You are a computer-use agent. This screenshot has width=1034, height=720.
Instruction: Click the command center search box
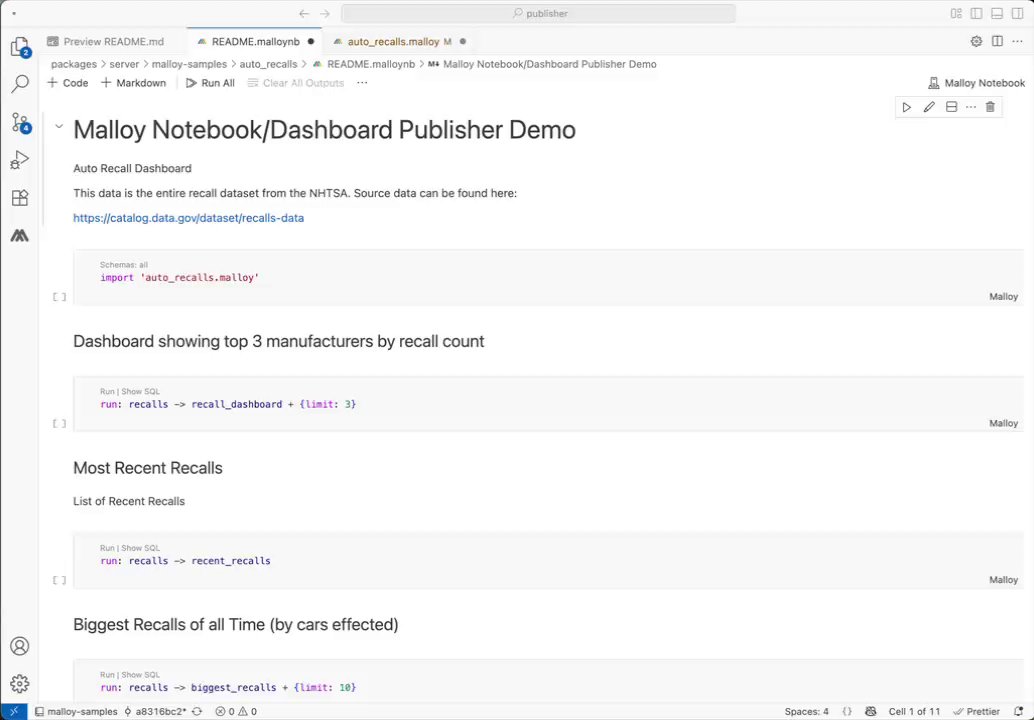tap(538, 14)
